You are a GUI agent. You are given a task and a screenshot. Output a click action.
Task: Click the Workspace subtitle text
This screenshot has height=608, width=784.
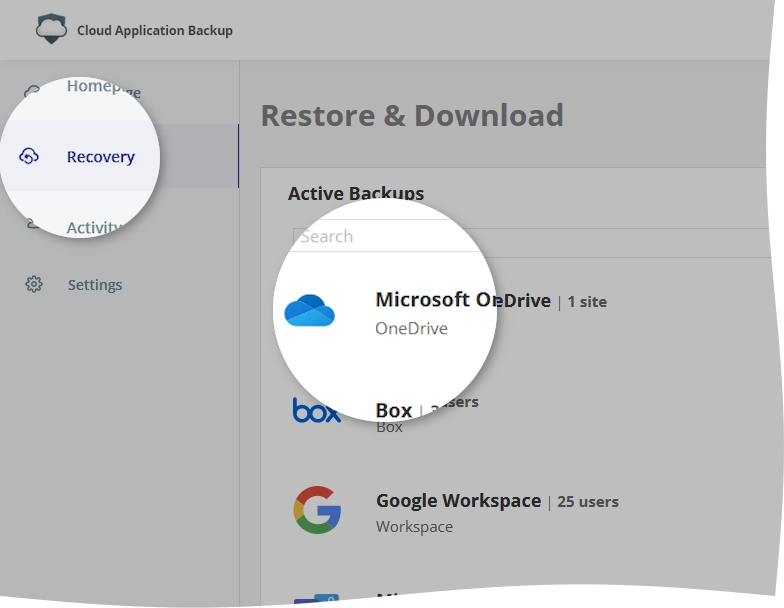pos(414,526)
